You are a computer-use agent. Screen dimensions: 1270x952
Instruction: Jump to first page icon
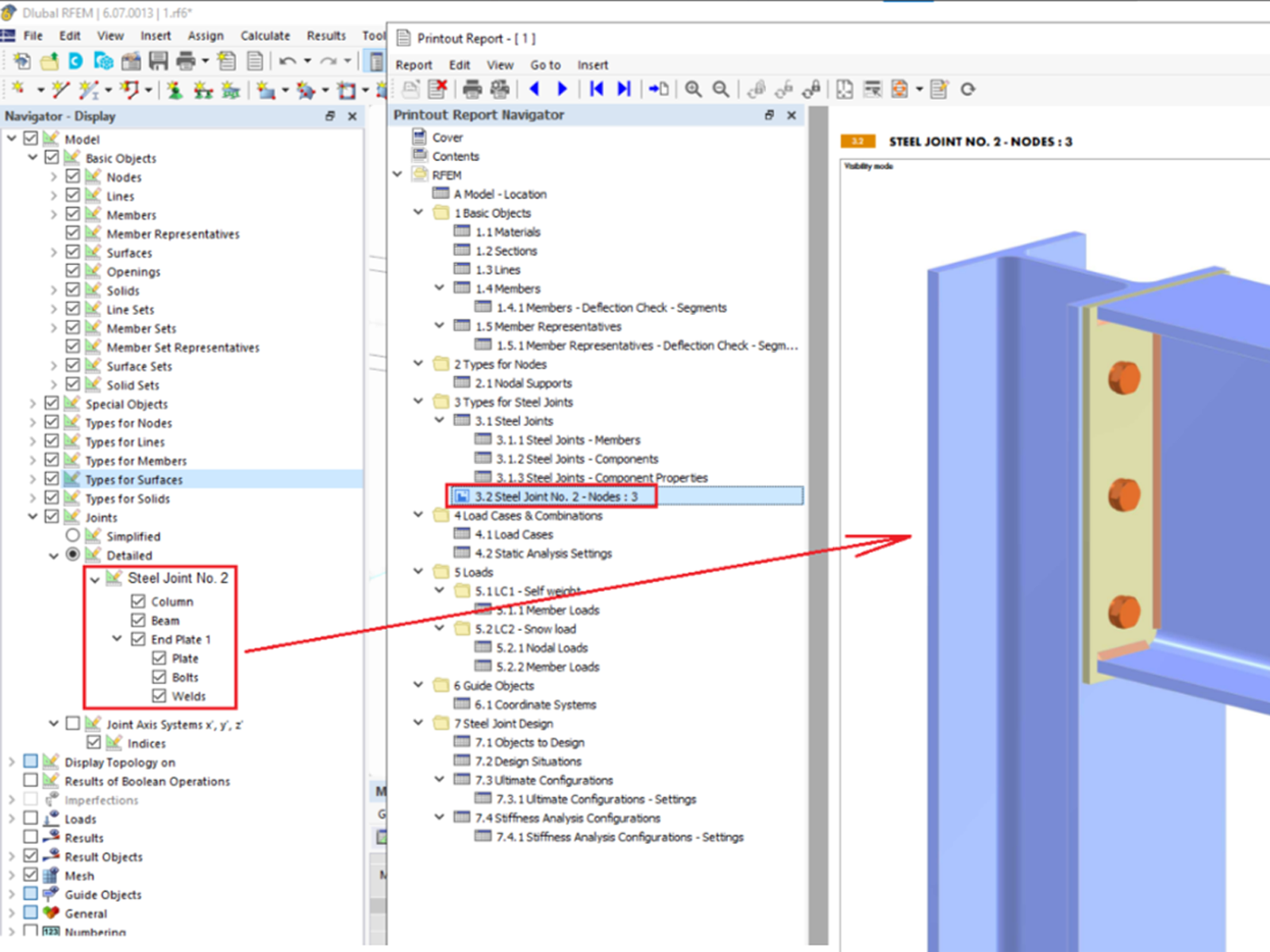pyautogui.click(x=597, y=89)
